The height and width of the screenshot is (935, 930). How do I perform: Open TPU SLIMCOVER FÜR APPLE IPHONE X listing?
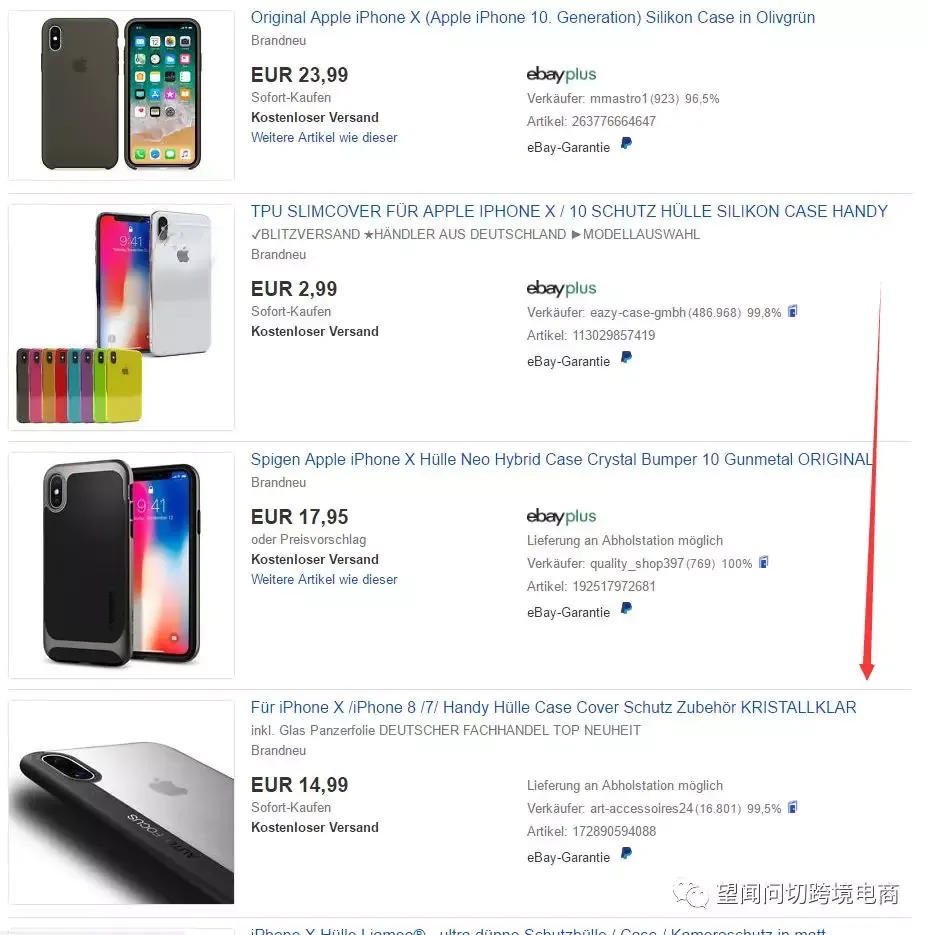click(x=569, y=212)
